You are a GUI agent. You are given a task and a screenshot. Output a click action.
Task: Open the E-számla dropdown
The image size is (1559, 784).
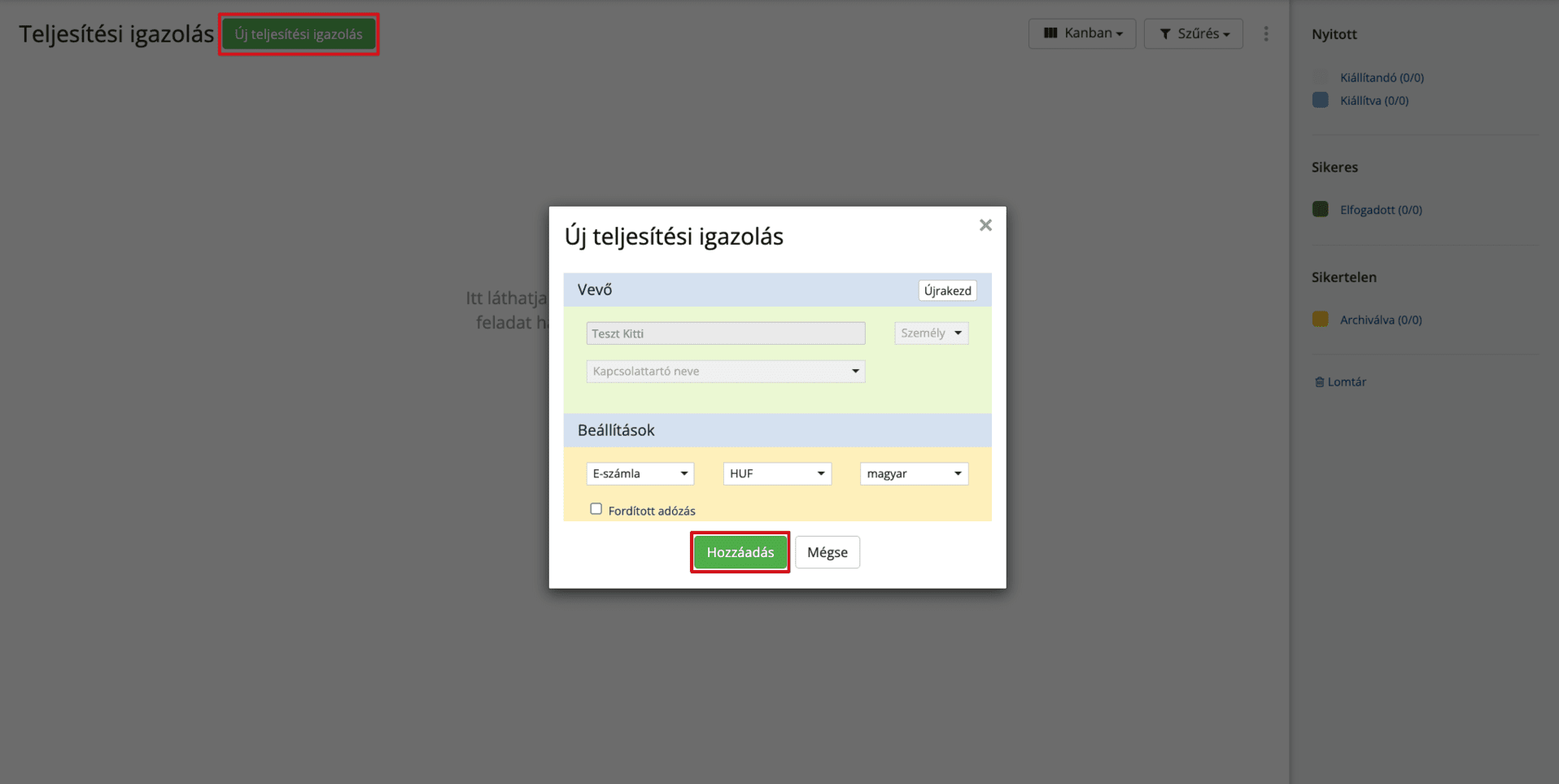[x=640, y=473]
